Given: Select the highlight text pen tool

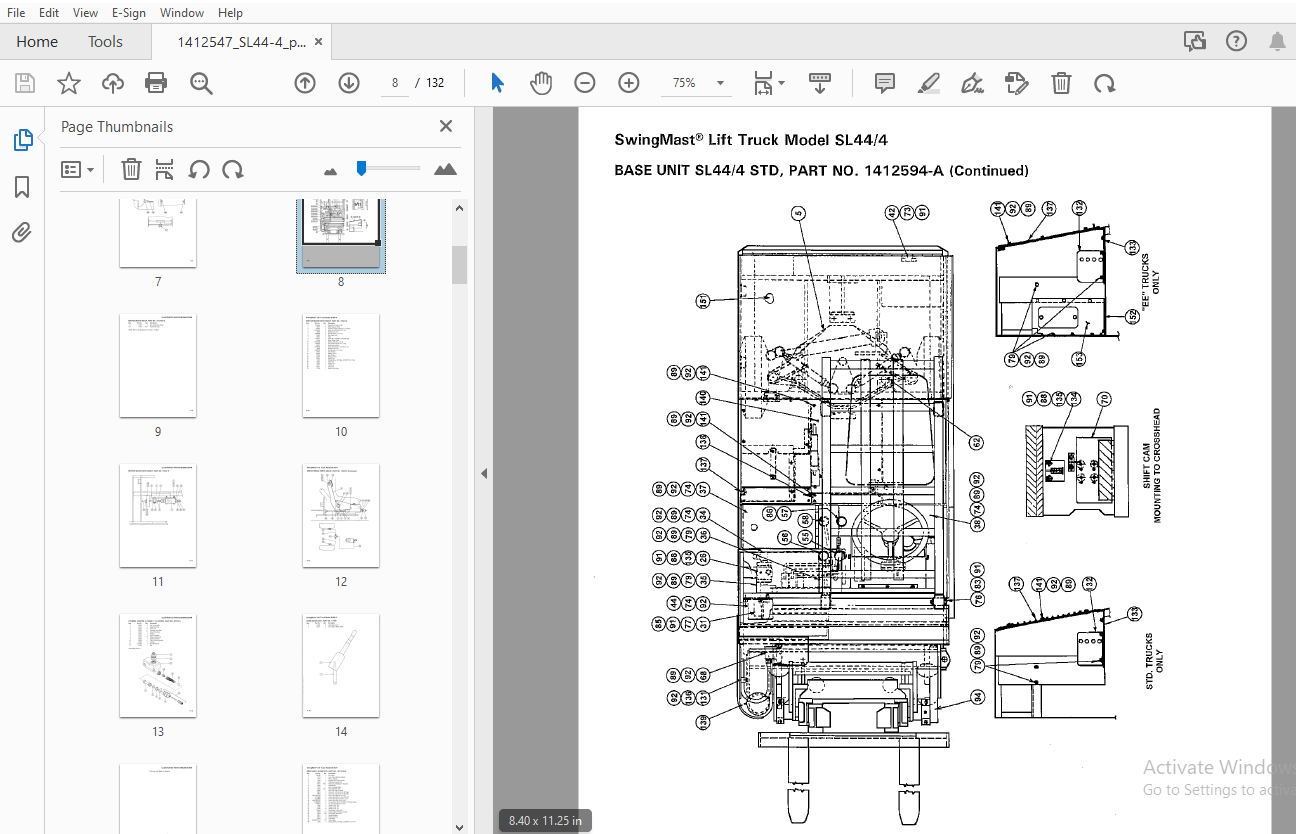Looking at the screenshot, I should pyautogui.click(x=929, y=83).
